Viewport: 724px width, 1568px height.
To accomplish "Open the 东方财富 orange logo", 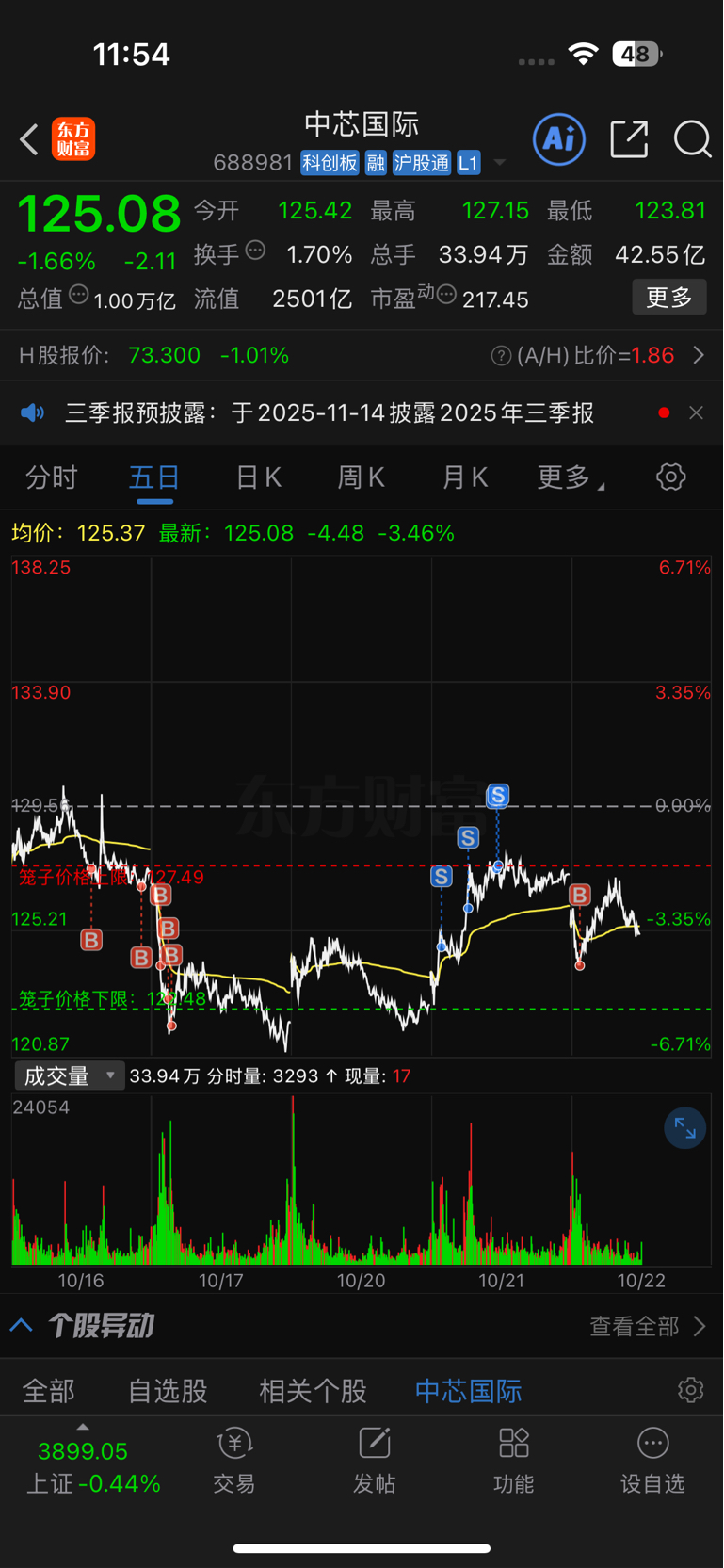I will (73, 139).
